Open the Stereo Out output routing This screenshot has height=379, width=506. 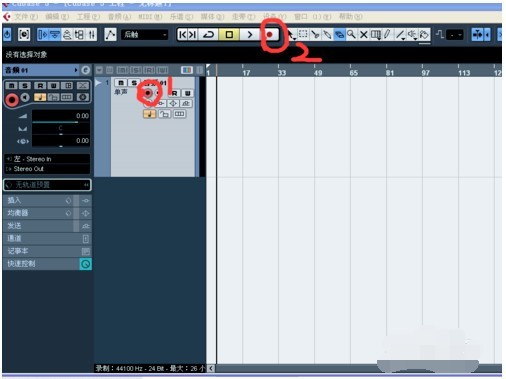click(47, 169)
